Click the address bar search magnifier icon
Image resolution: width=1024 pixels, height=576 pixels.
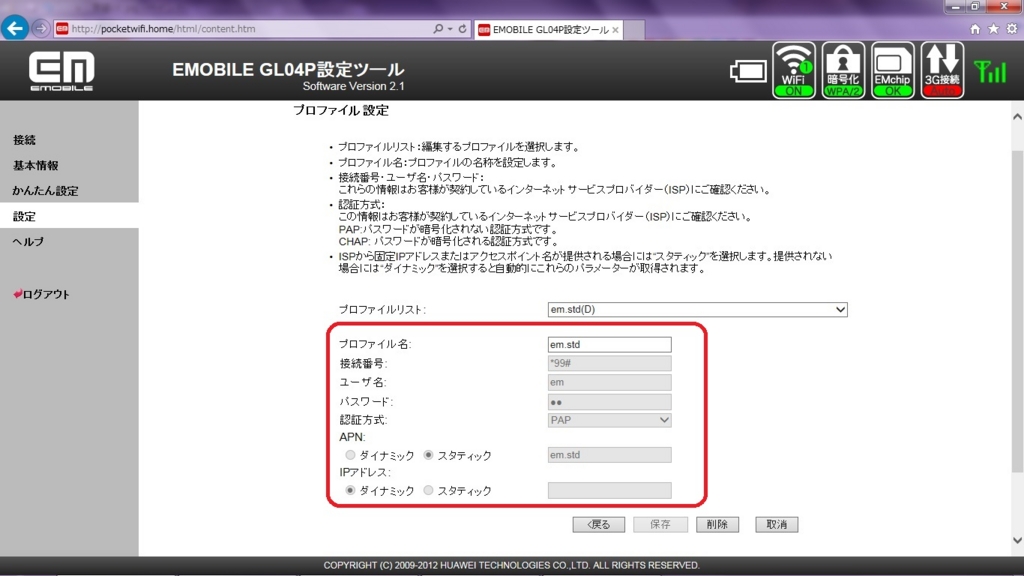click(x=438, y=29)
